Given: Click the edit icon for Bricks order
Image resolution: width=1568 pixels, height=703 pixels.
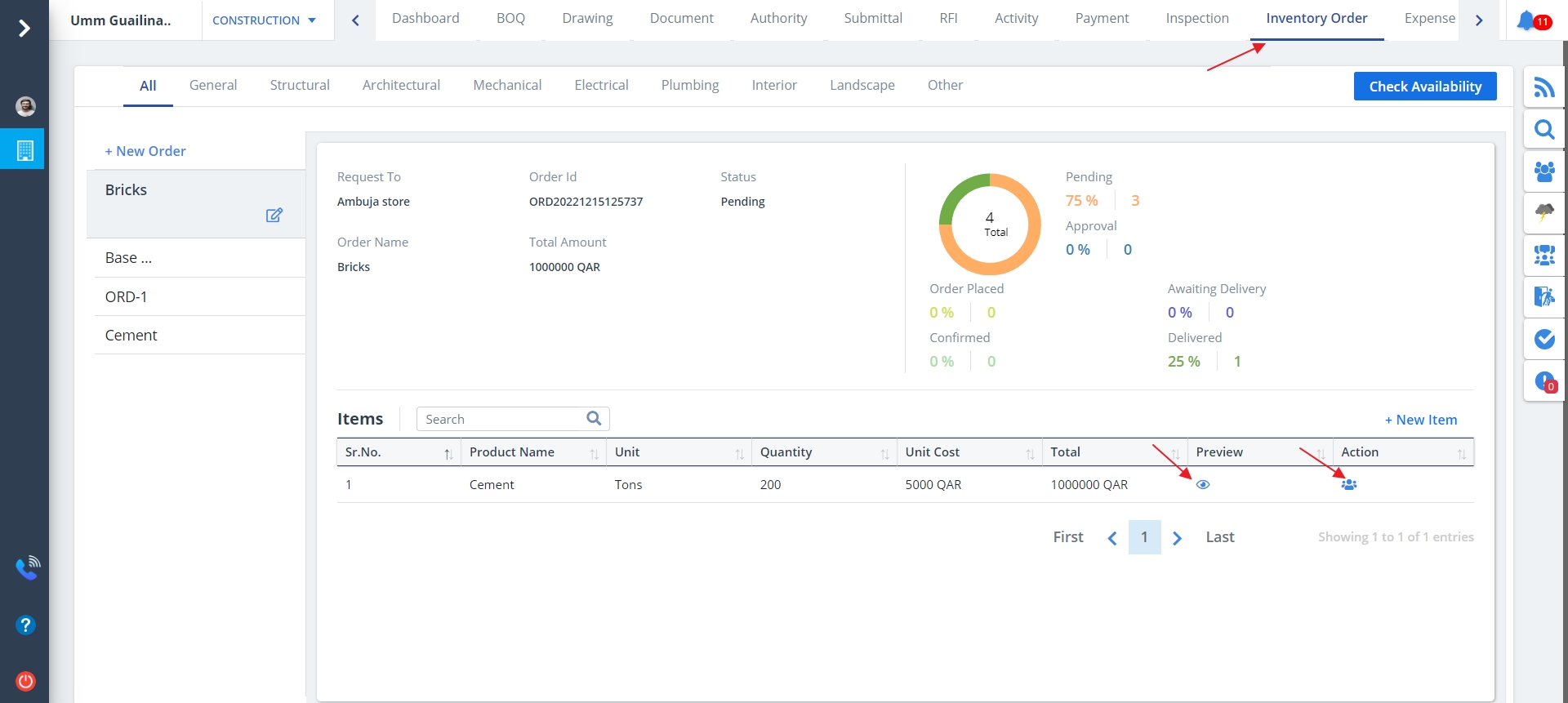Looking at the screenshot, I should click(x=274, y=216).
